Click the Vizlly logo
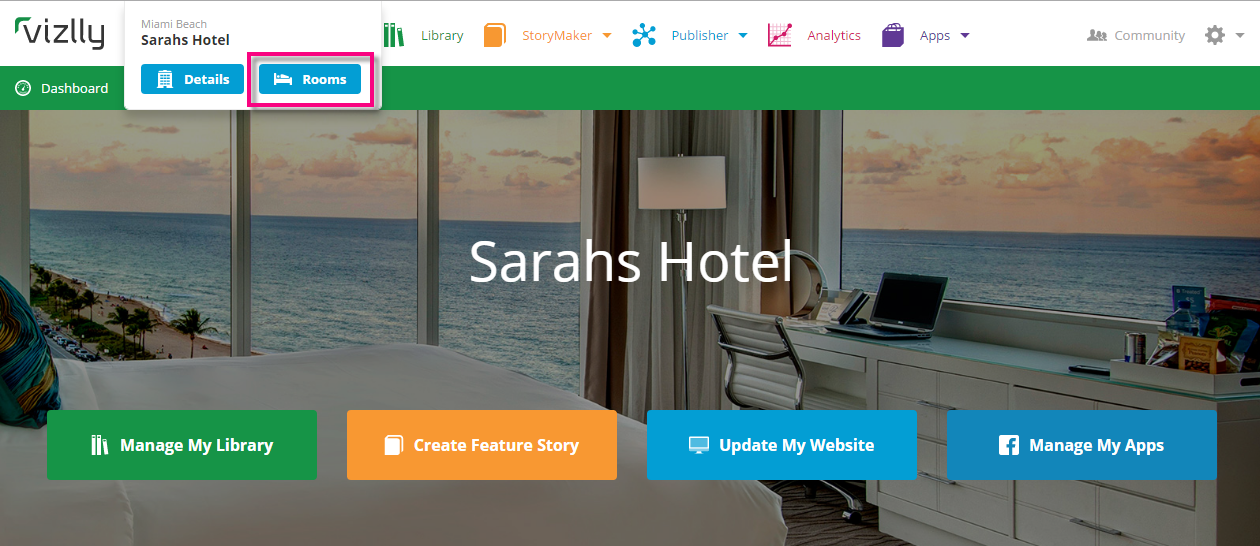Viewport: 1260px width, 546px height. click(60, 33)
